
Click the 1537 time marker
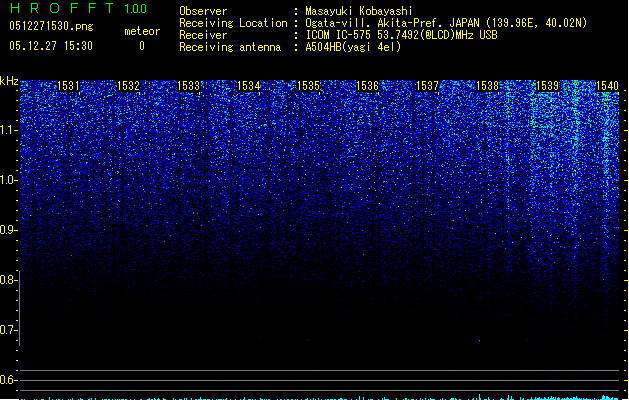[428, 86]
